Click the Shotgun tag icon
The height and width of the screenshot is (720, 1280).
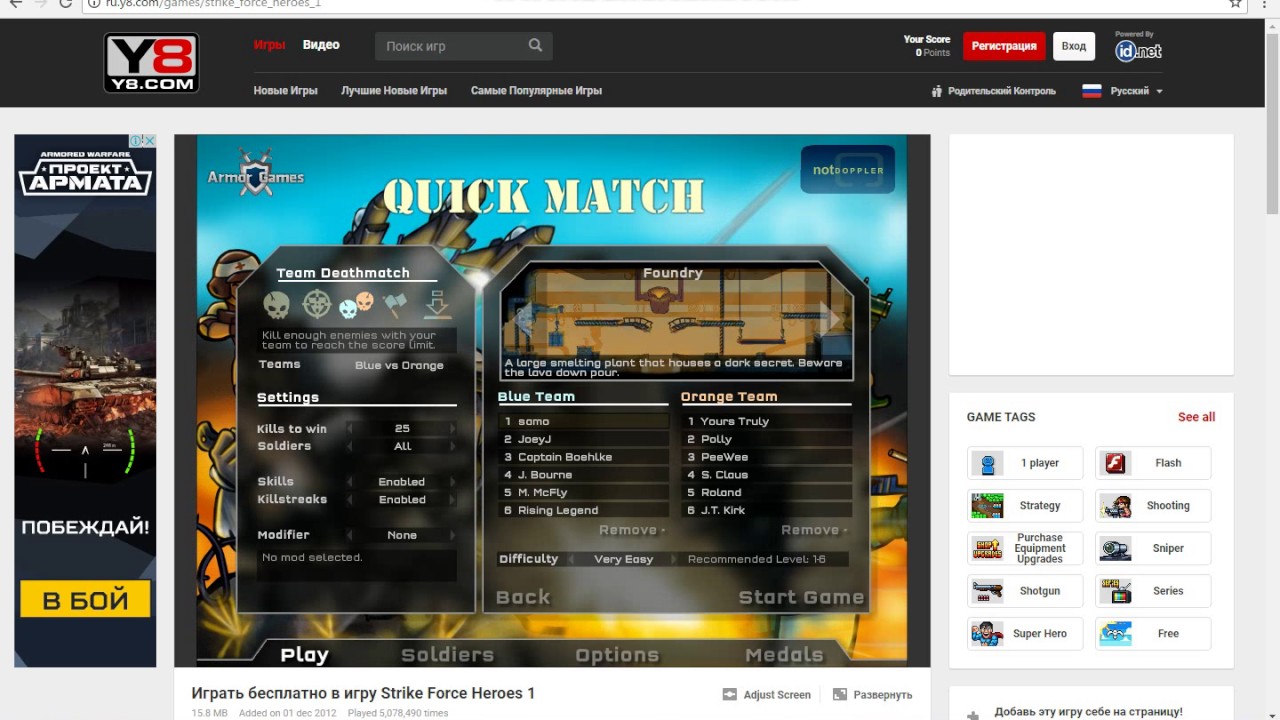987,591
